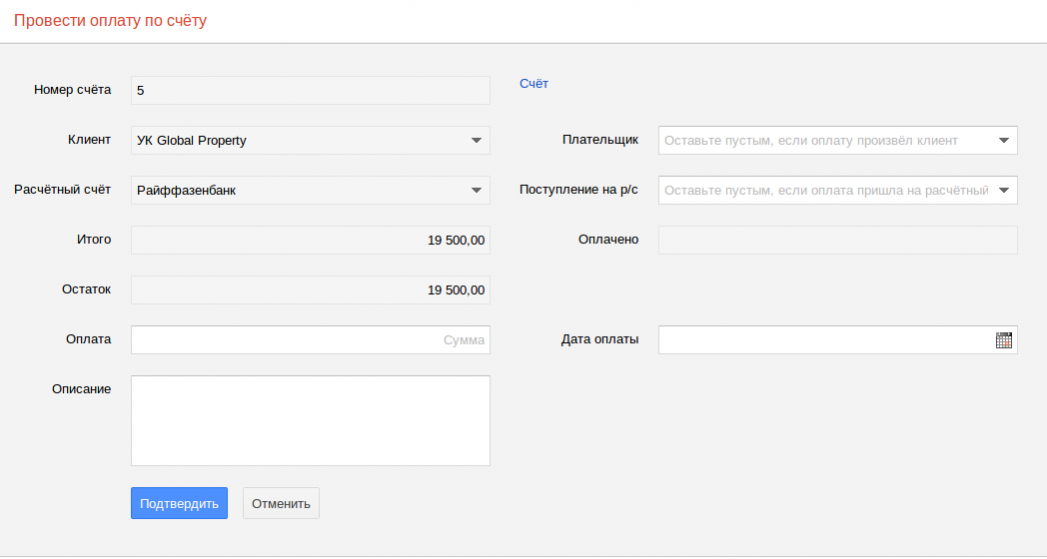Open the Плательщик dropdown arrow
This screenshot has width=1047, height=559.
1004,140
